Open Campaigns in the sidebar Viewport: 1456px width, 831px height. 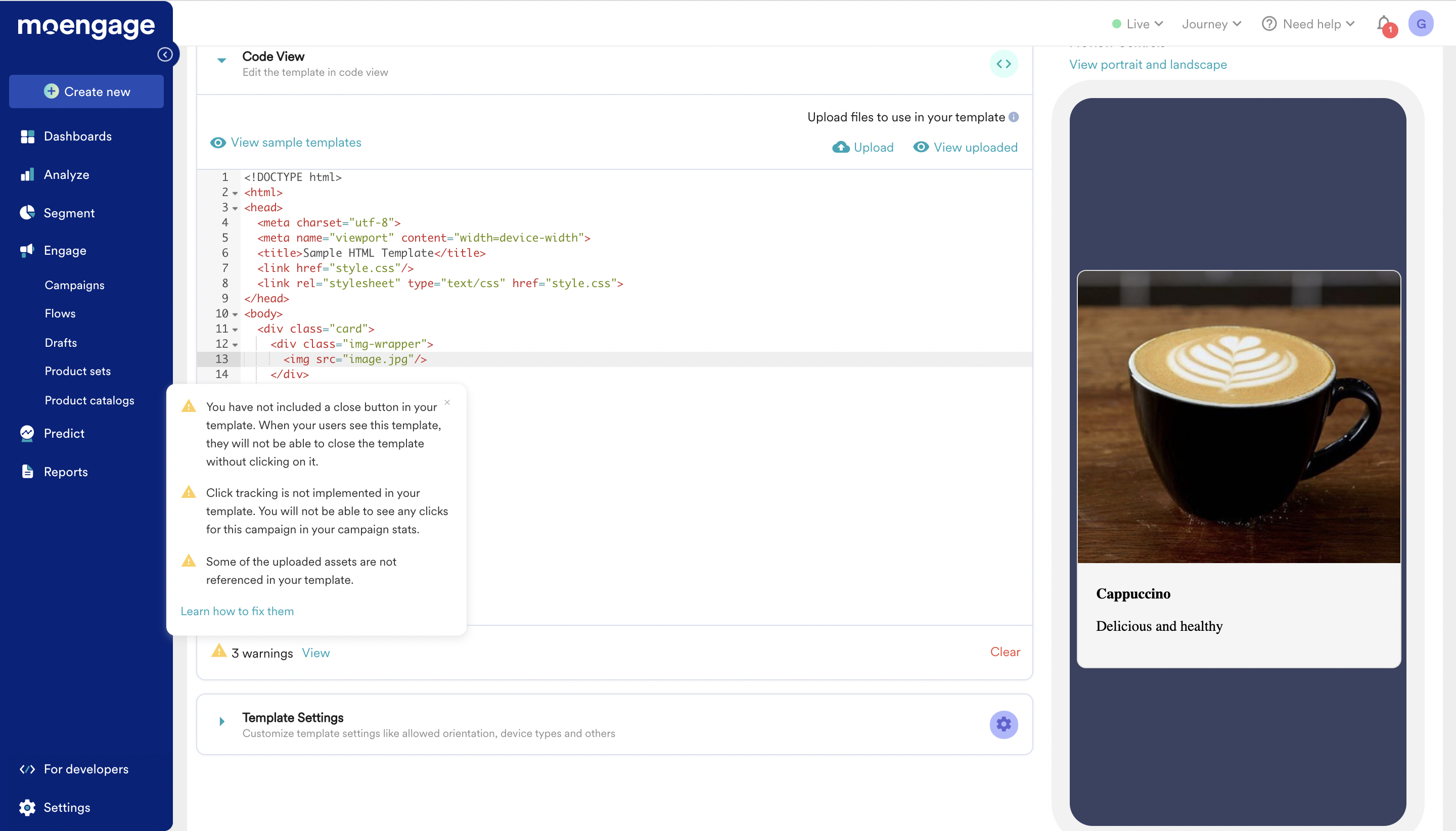75,285
